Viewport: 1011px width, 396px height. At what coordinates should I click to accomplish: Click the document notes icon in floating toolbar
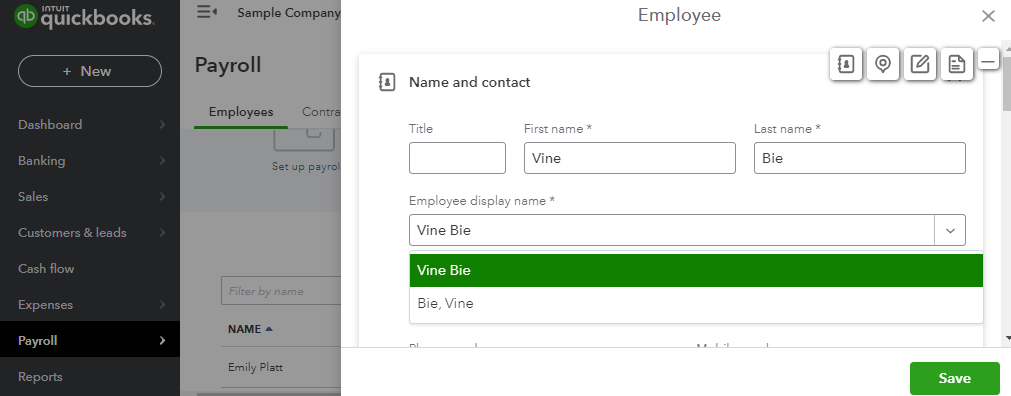click(x=957, y=64)
